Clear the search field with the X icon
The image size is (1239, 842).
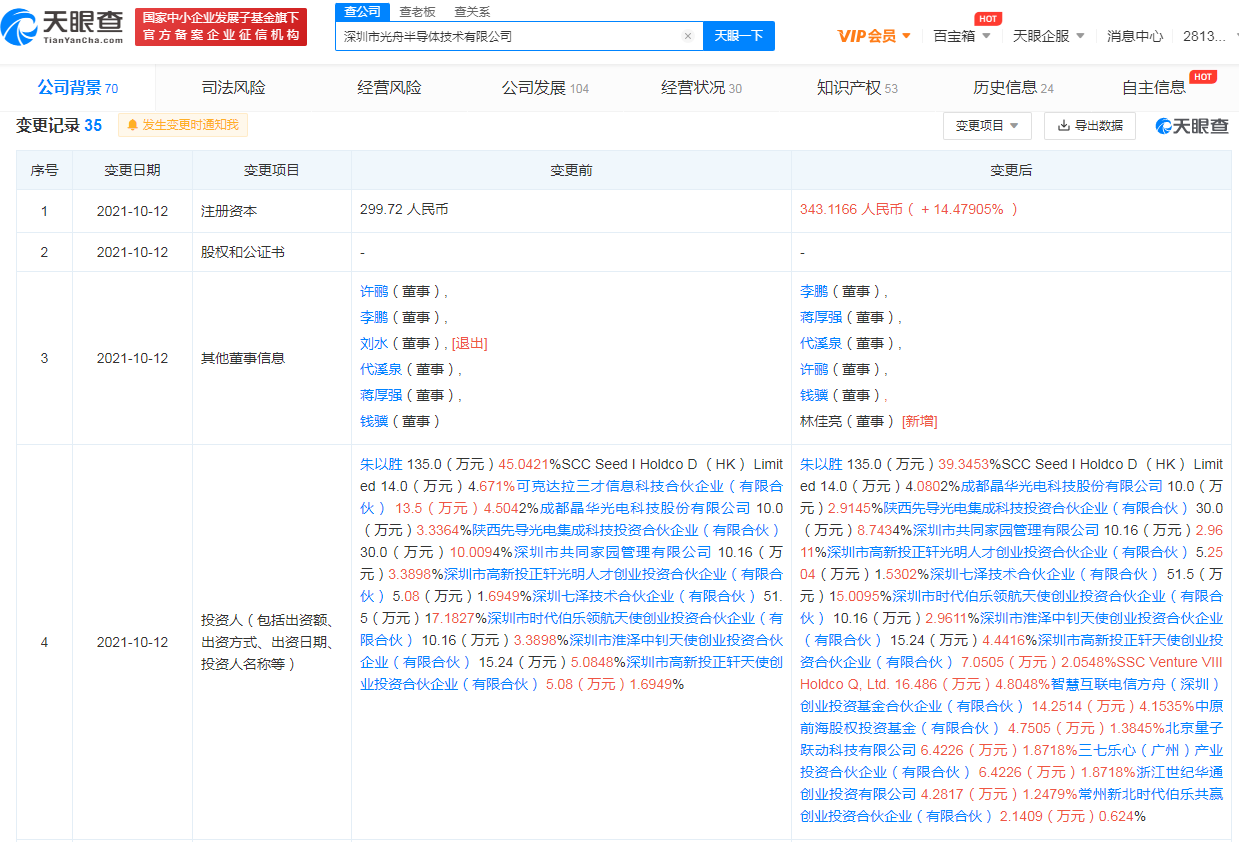point(688,36)
